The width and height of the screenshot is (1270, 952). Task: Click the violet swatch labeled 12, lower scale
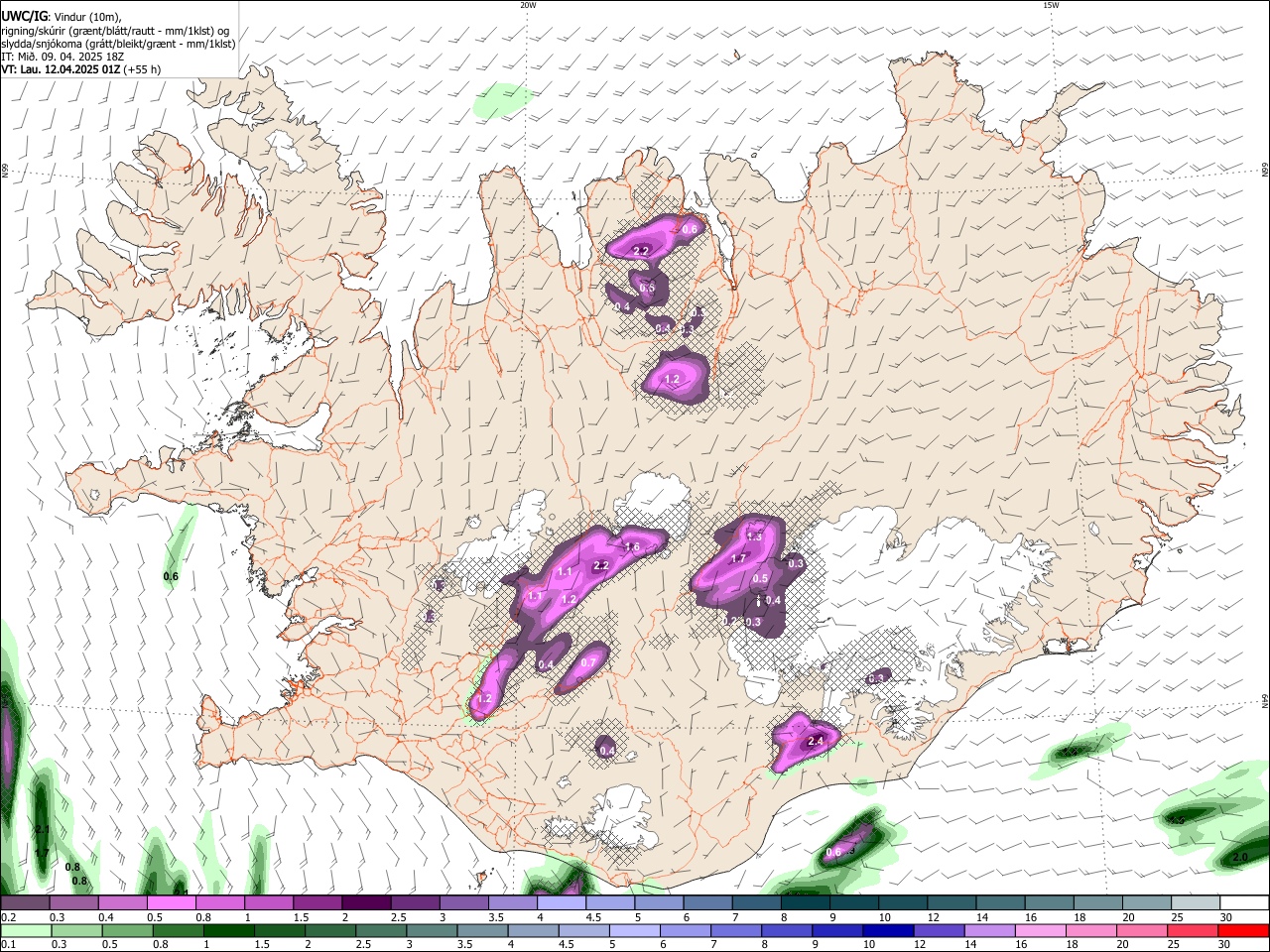pyautogui.click(x=938, y=930)
